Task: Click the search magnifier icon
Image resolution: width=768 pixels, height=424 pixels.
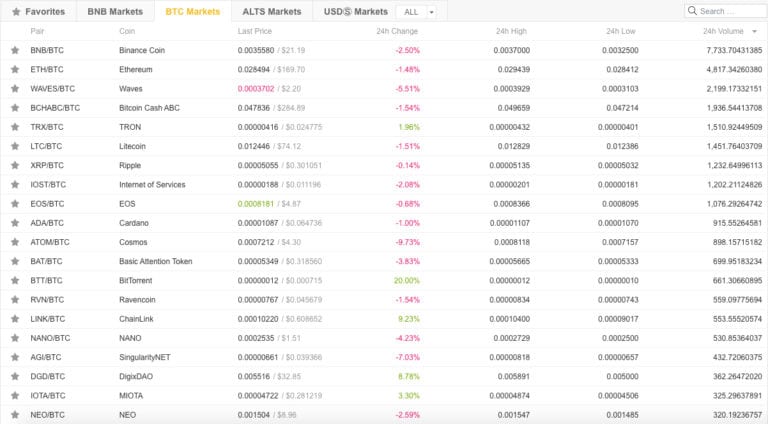Action: tap(692, 11)
